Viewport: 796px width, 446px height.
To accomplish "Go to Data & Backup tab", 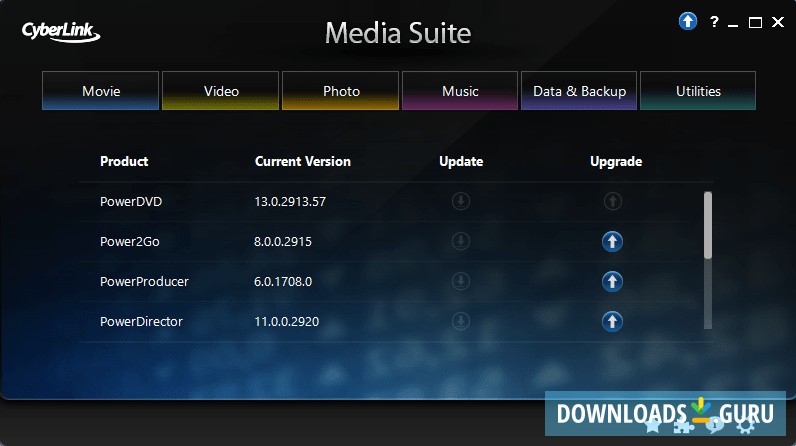I will click(x=579, y=91).
